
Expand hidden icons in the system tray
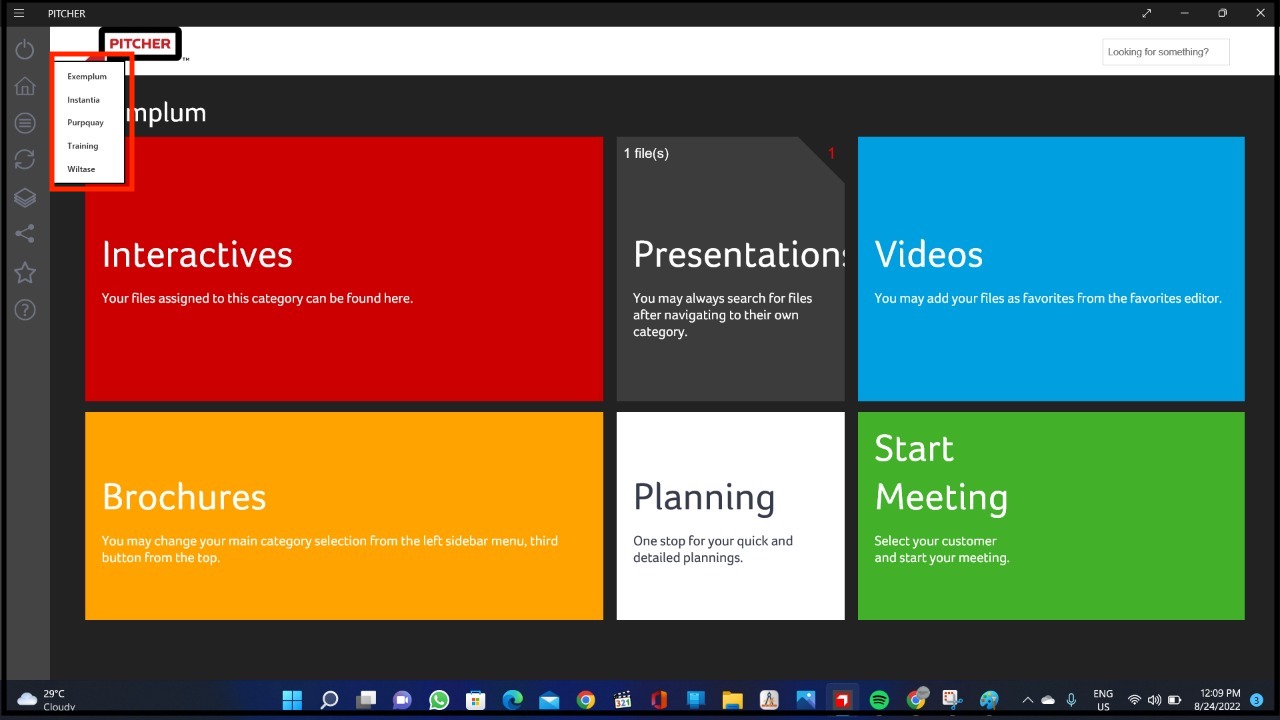pyautogui.click(x=1027, y=699)
